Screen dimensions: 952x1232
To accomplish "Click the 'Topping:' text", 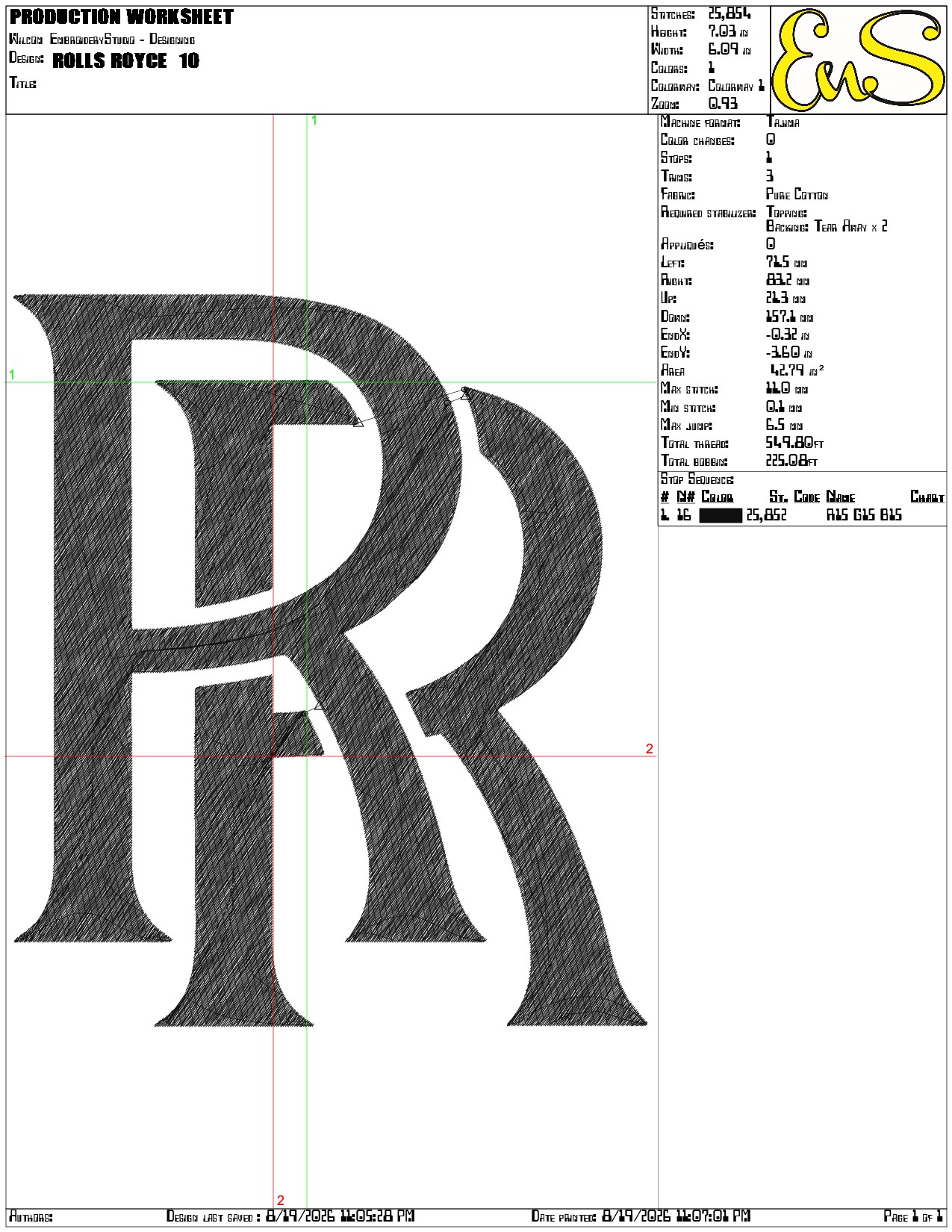I will (x=786, y=213).
